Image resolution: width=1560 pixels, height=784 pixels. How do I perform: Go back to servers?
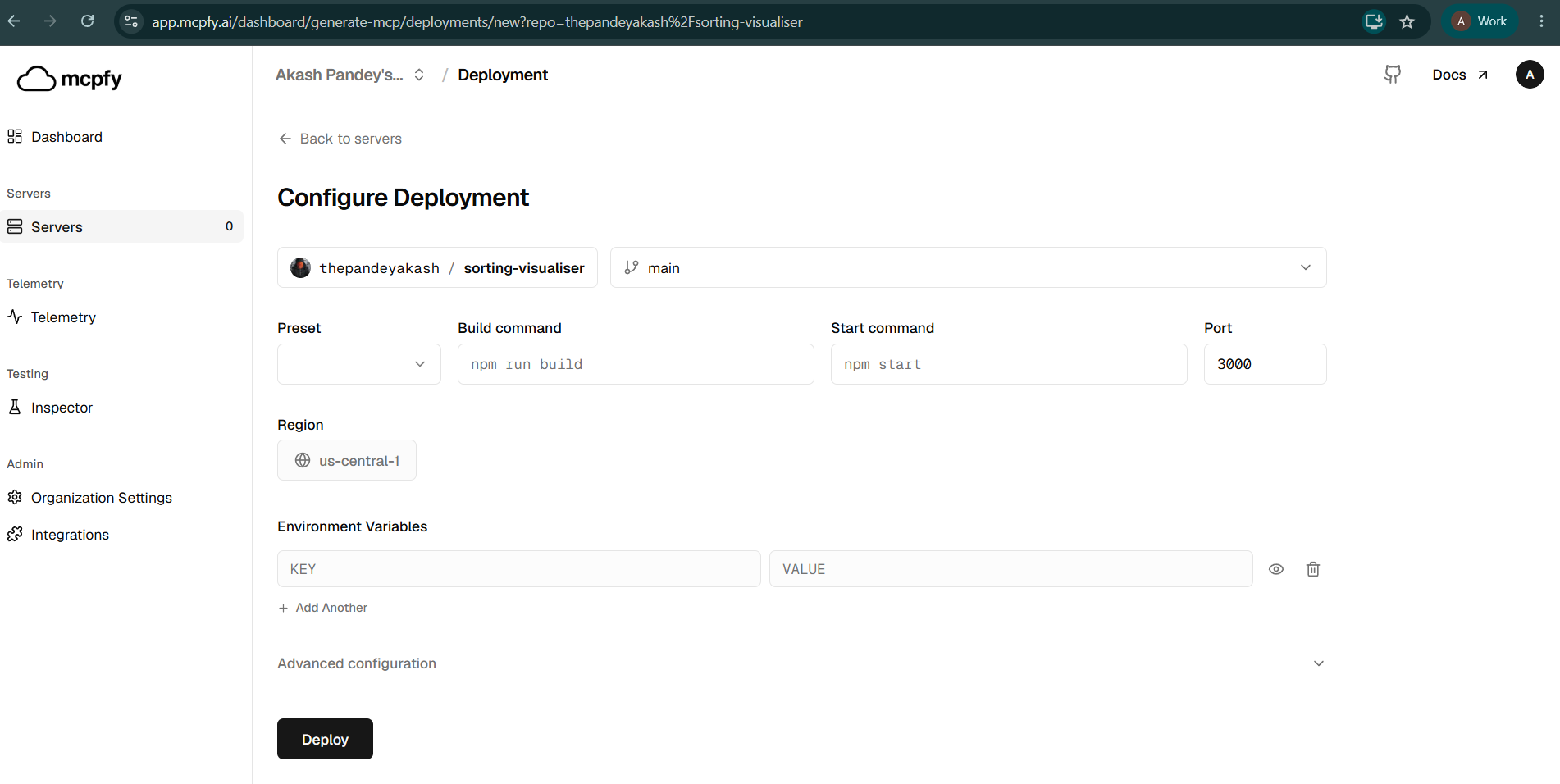tap(340, 139)
